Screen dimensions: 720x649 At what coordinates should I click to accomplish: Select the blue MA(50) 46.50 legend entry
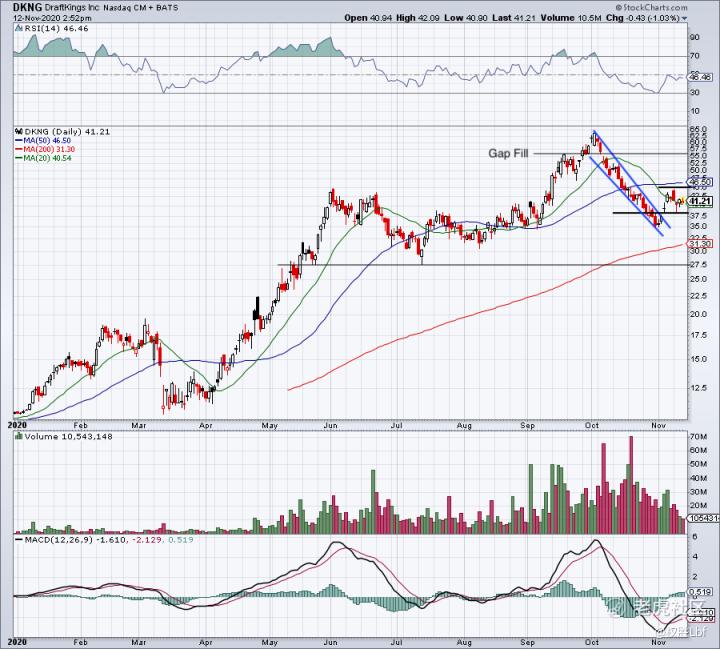[x=43, y=141]
